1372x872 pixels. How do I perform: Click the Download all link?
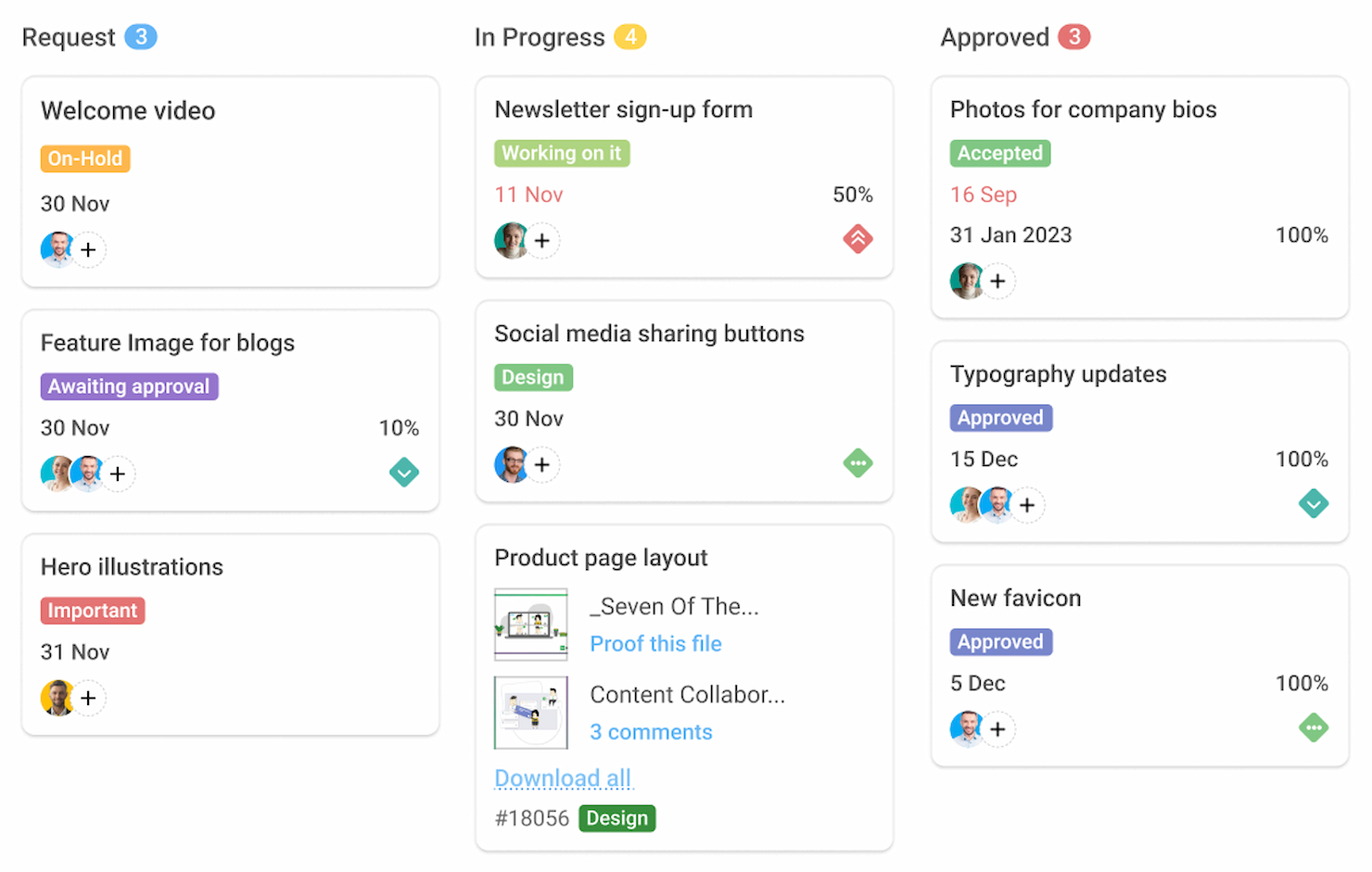click(564, 778)
